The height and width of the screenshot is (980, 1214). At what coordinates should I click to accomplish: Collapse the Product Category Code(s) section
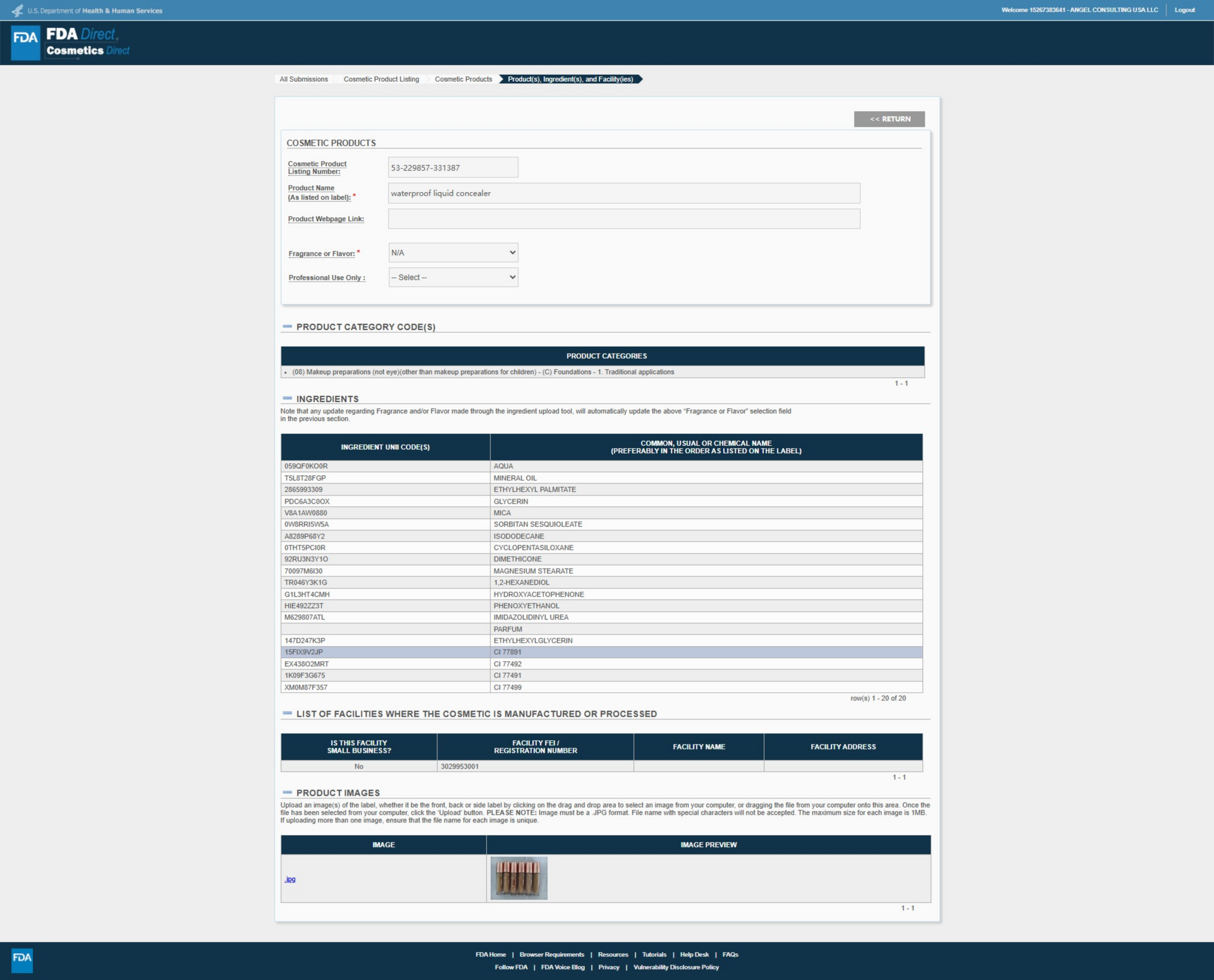(x=287, y=327)
